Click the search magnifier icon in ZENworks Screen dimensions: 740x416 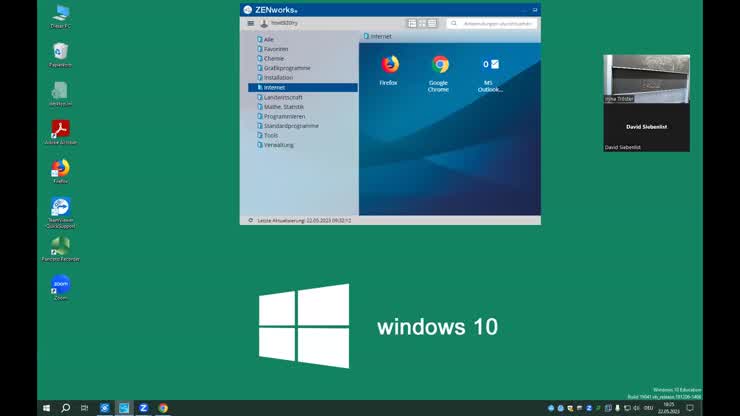[x=454, y=23]
